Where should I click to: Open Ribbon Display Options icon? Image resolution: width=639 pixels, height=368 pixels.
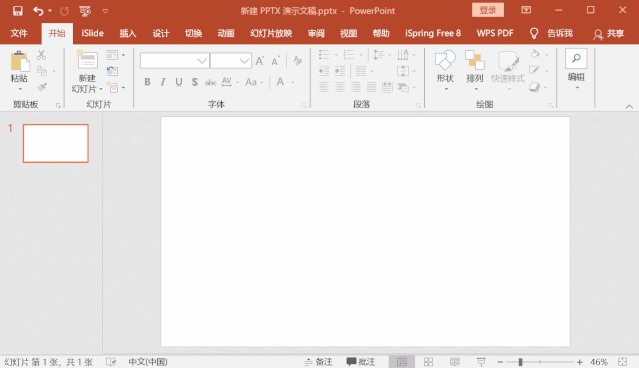[526, 10]
